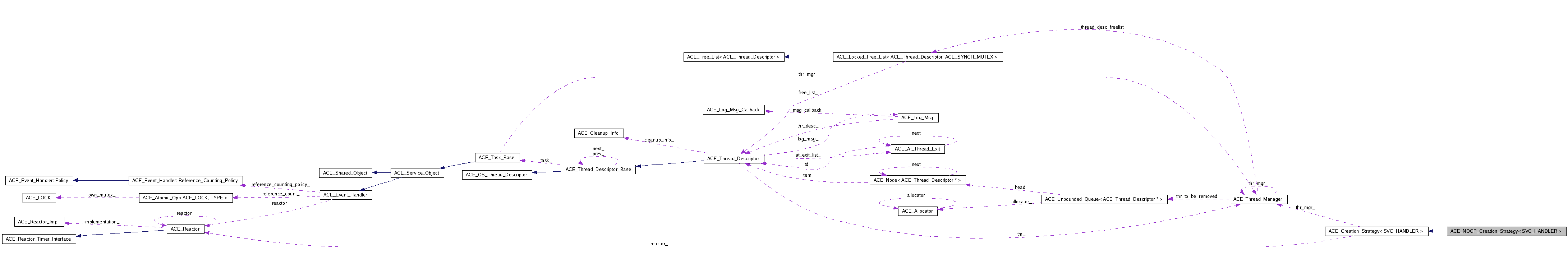Select the ACE_Reactor_Impl node
Image resolution: width=1568 pixels, height=264 pixels.
point(38,222)
